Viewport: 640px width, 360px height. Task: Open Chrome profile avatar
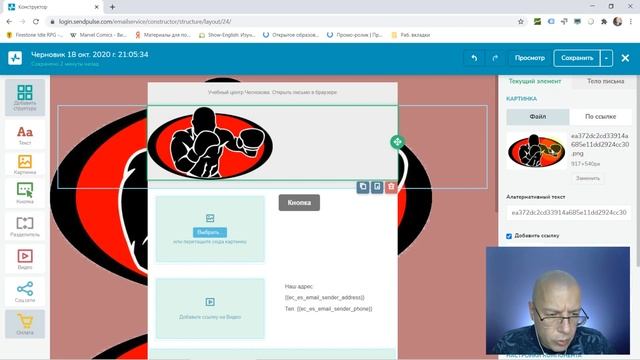click(x=618, y=22)
